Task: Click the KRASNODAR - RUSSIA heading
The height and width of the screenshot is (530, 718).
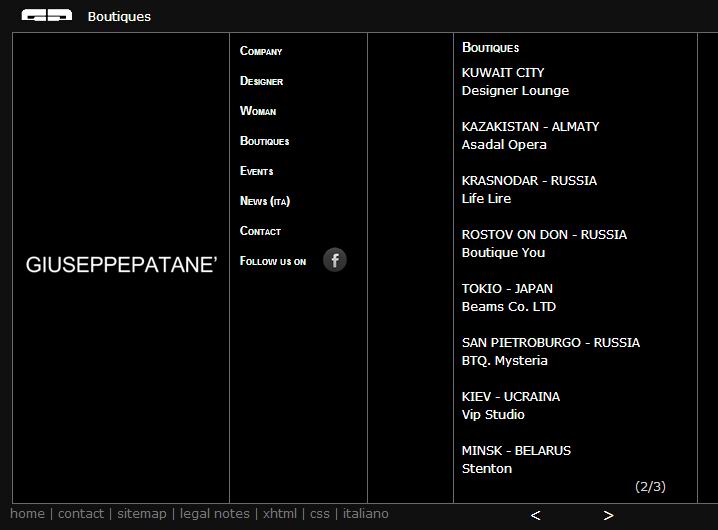Action: coord(529,180)
